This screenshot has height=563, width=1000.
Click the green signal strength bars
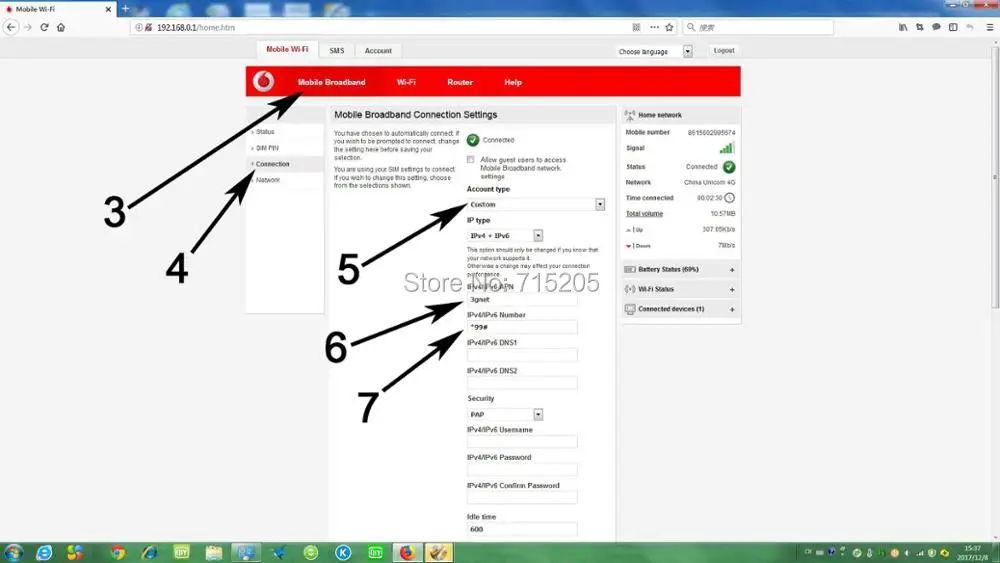727,148
